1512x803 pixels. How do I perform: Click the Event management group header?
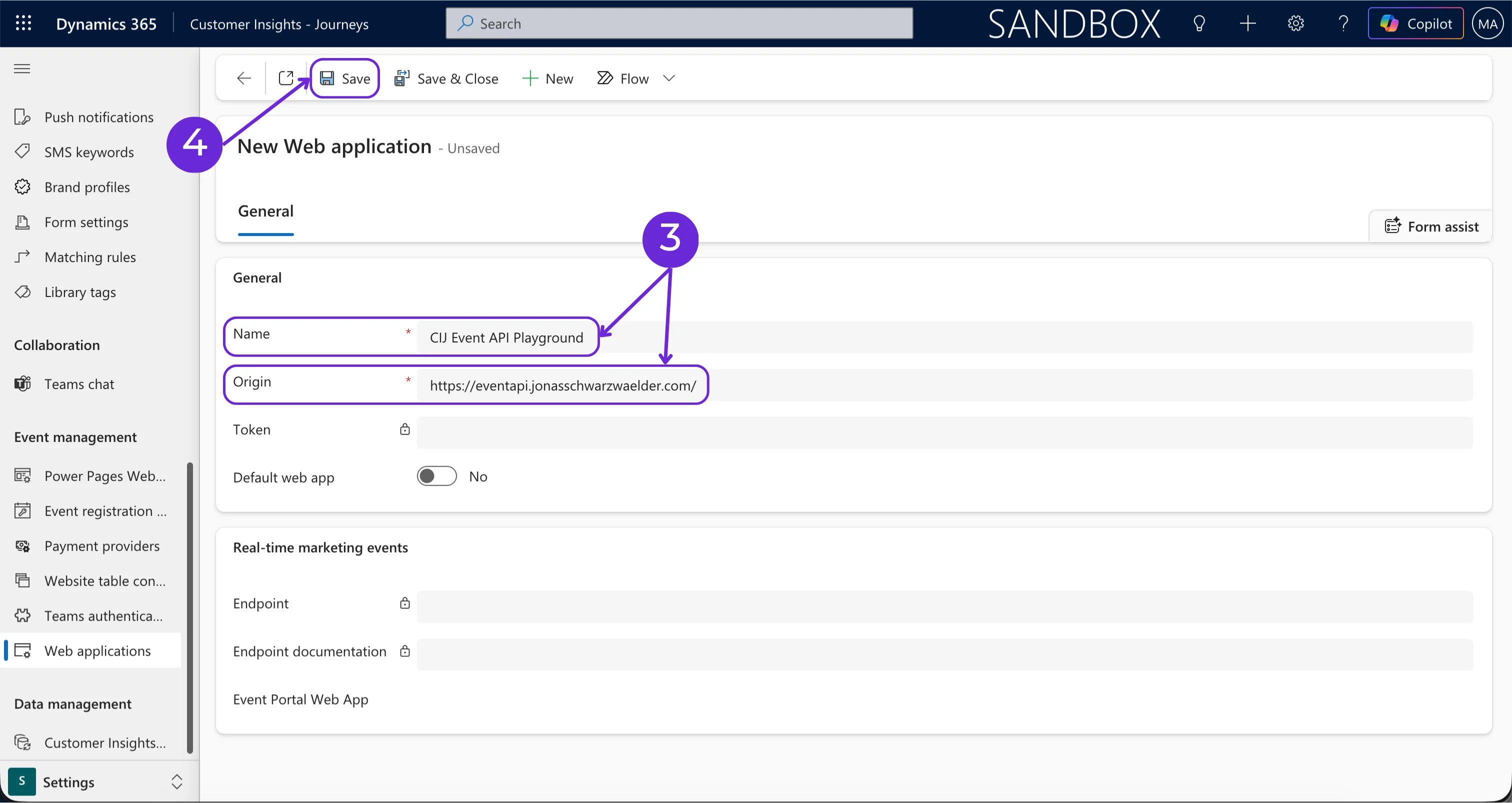[x=75, y=436]
